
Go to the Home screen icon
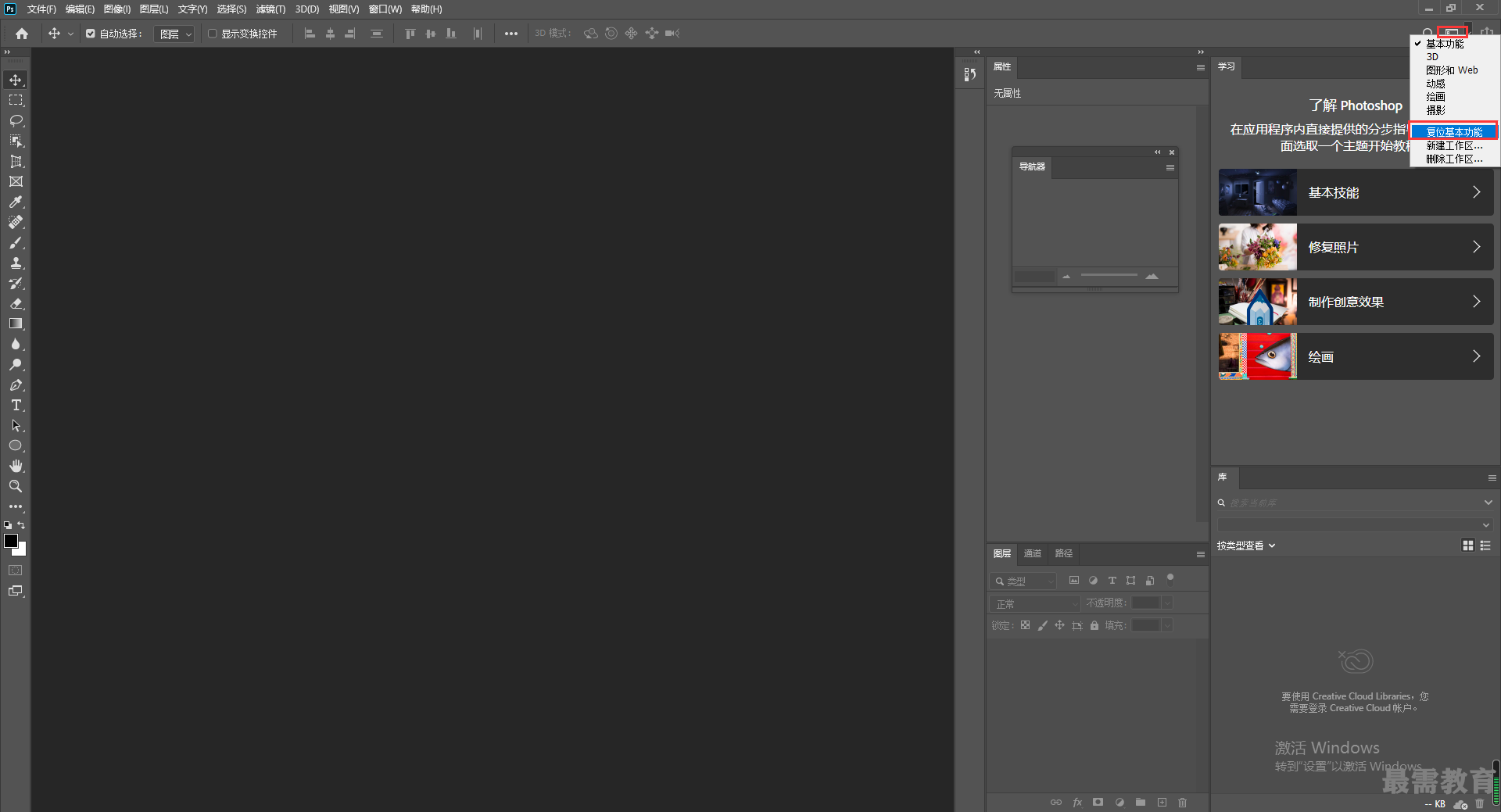pyautogui.click(x=22, y=34)
